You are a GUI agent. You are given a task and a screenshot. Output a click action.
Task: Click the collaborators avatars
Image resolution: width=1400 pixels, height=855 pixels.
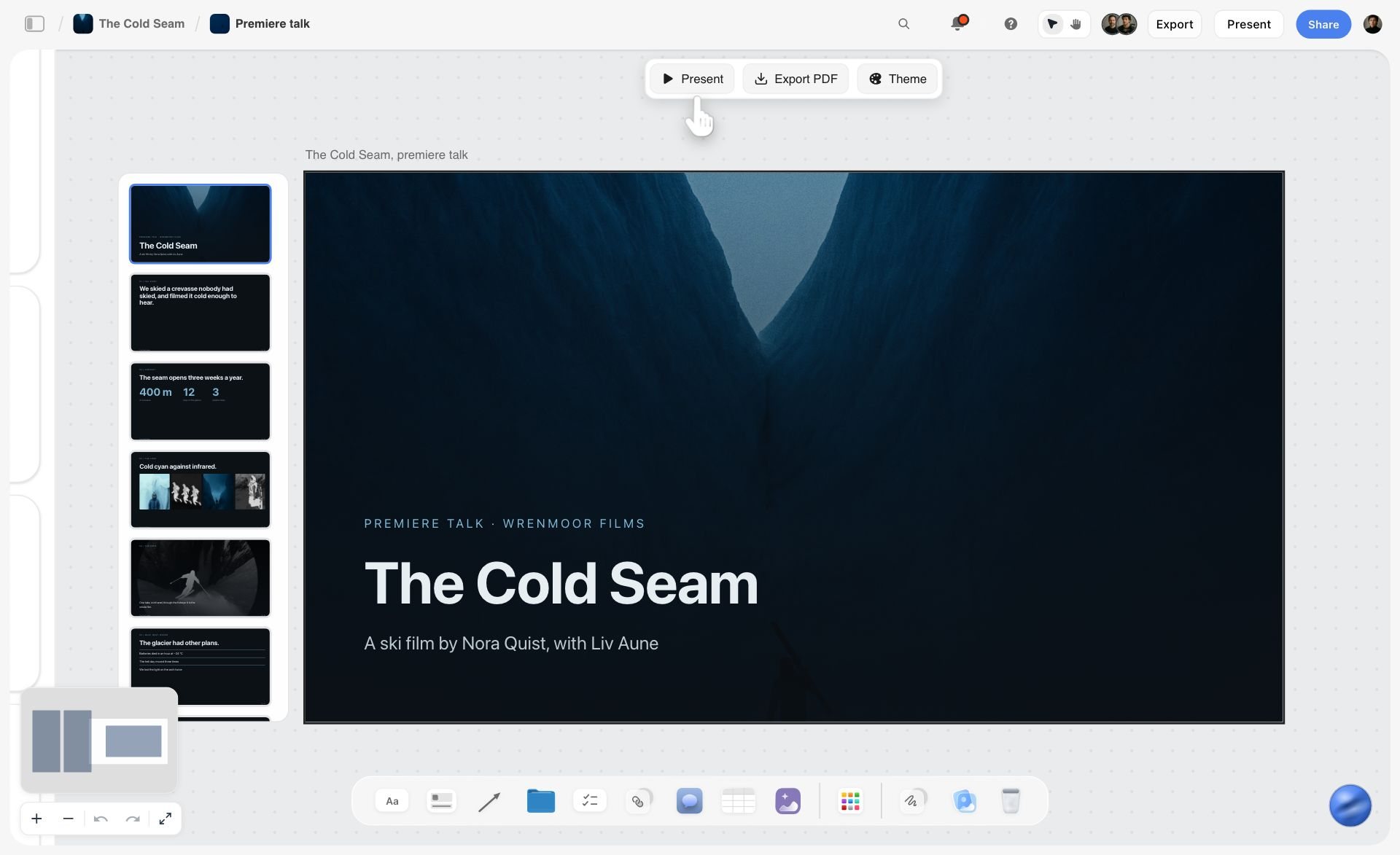click(1119, 24)
